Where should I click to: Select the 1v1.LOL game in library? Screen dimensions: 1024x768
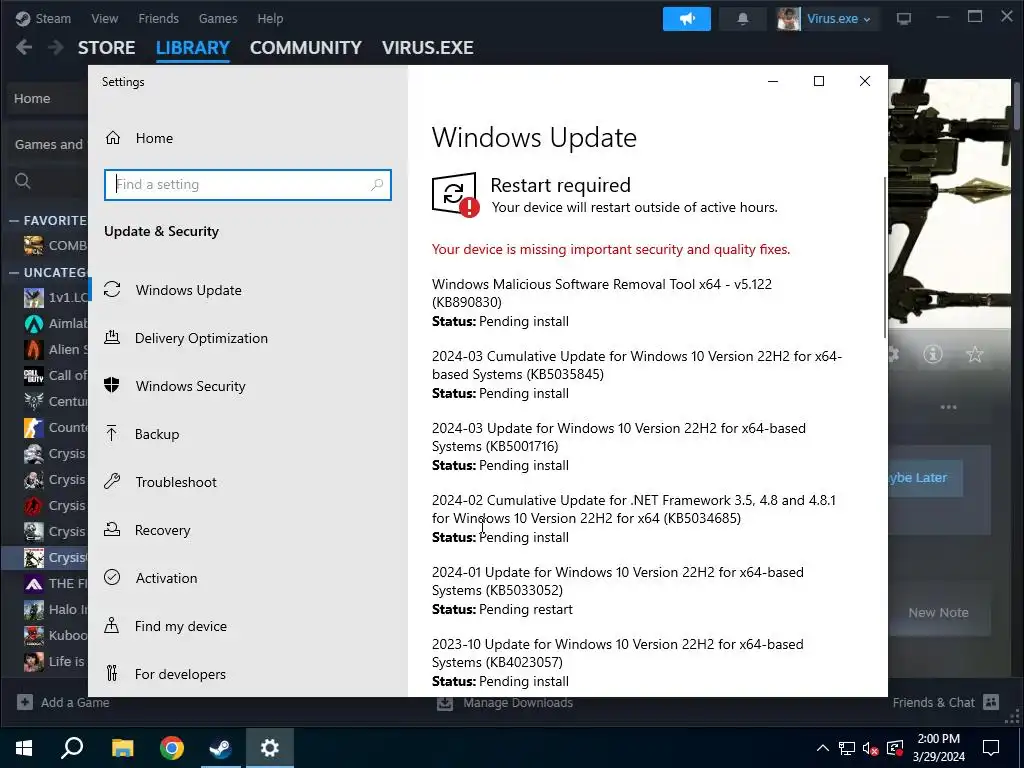pyautogui.click(x=55, y=297)
